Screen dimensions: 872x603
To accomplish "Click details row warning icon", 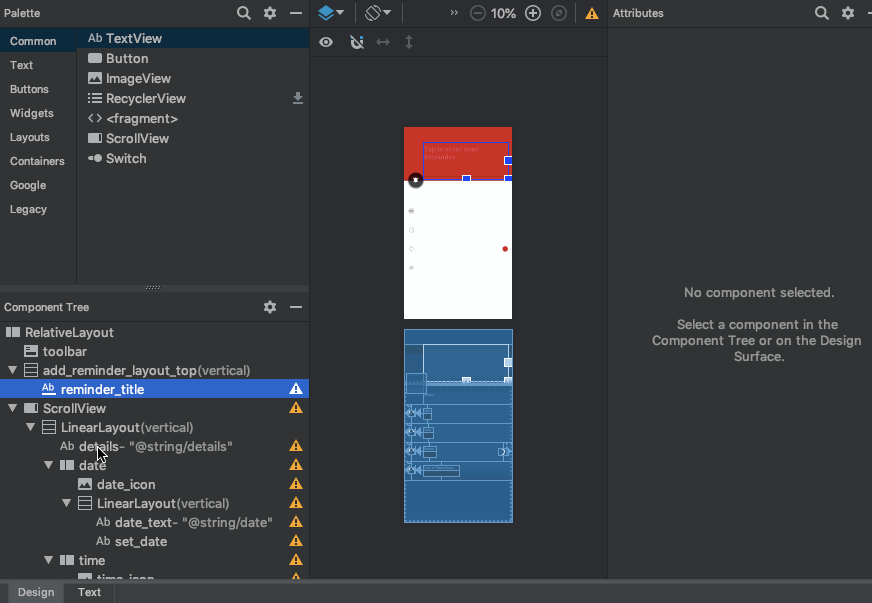I will click(x=296, y=446).
